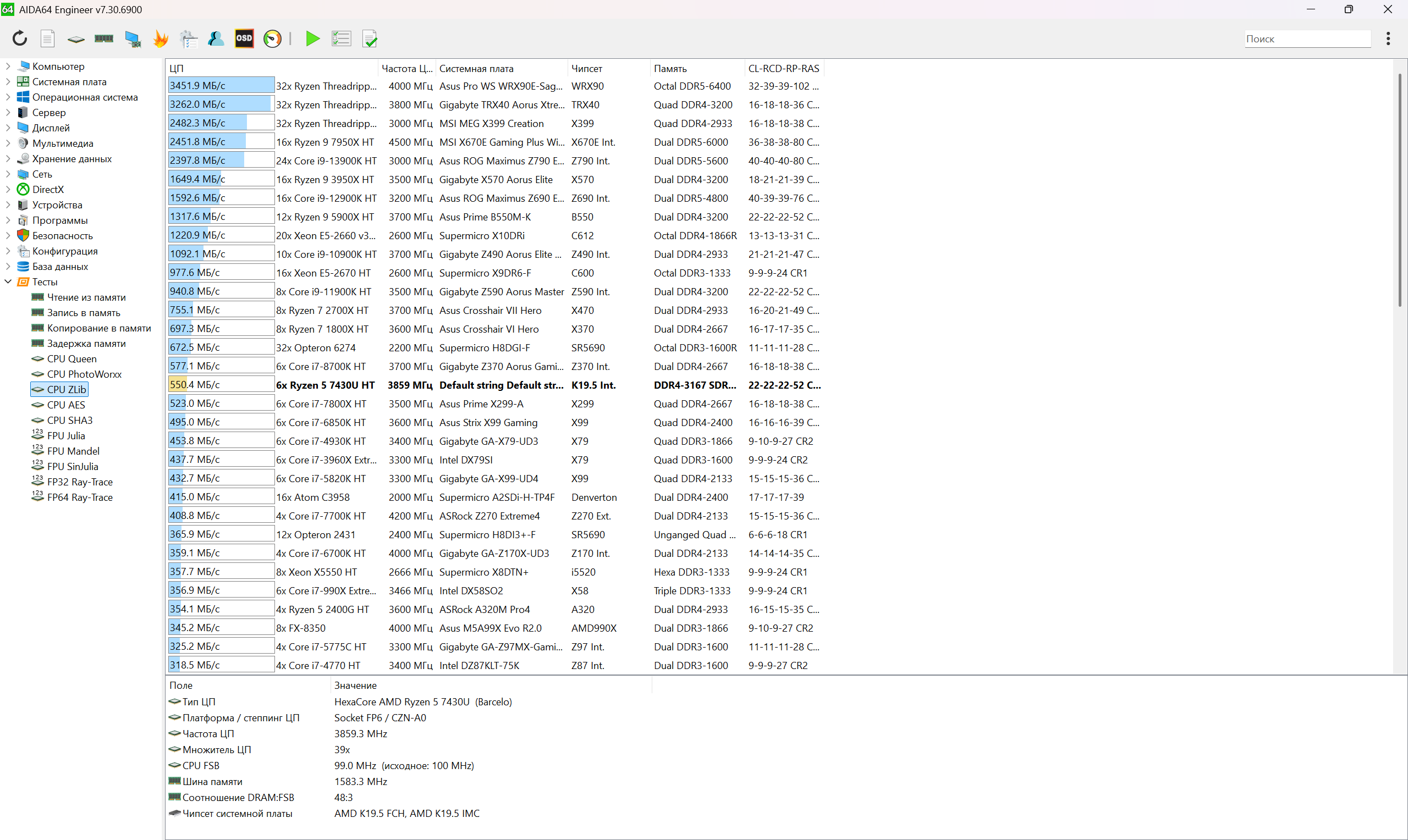Select Конфигурация in the sidebar
1408x840 pixels.
click(64, 251)
